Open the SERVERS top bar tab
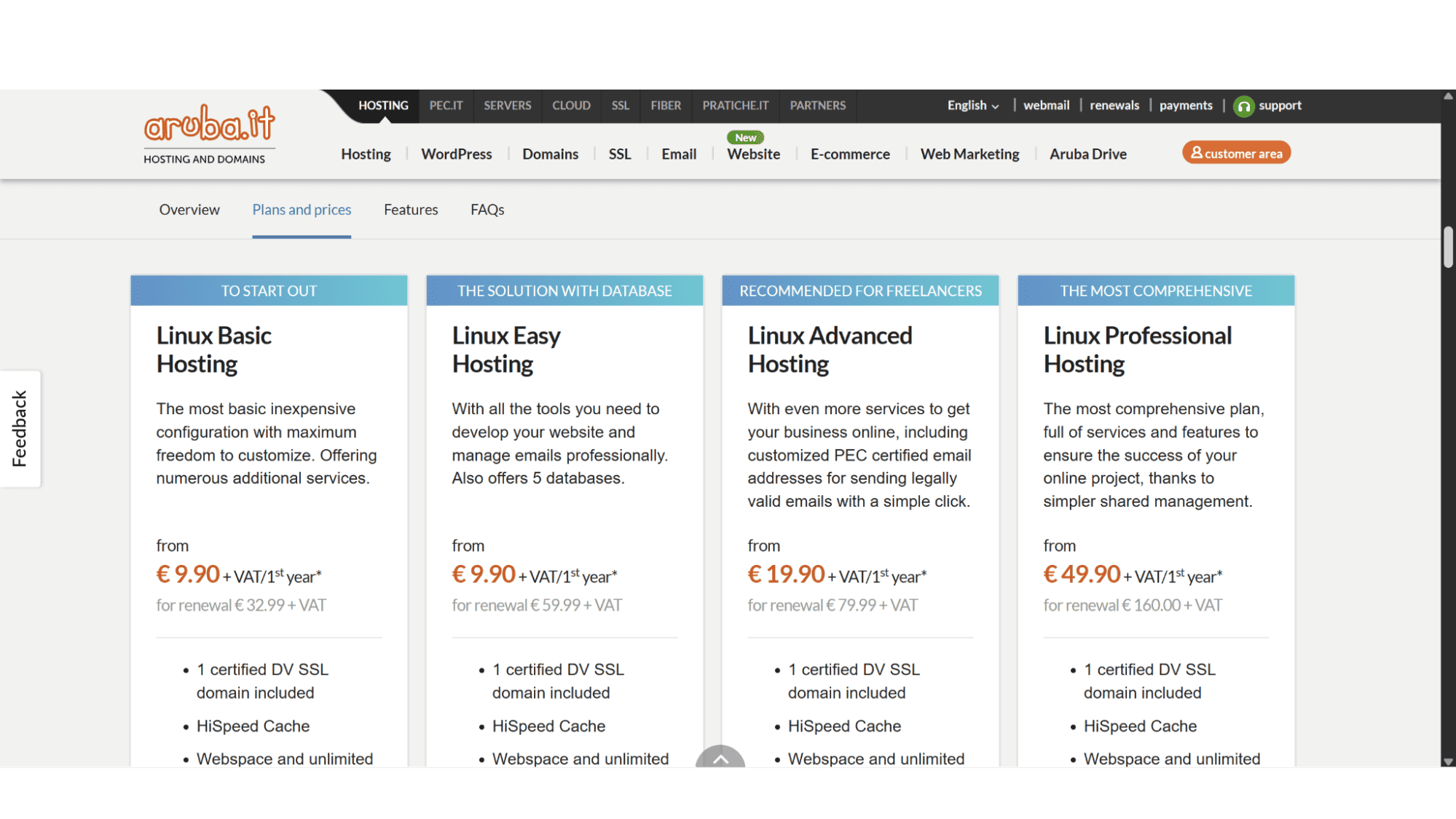This screenshot has width=1456, height=819. [x=508, y=106]
